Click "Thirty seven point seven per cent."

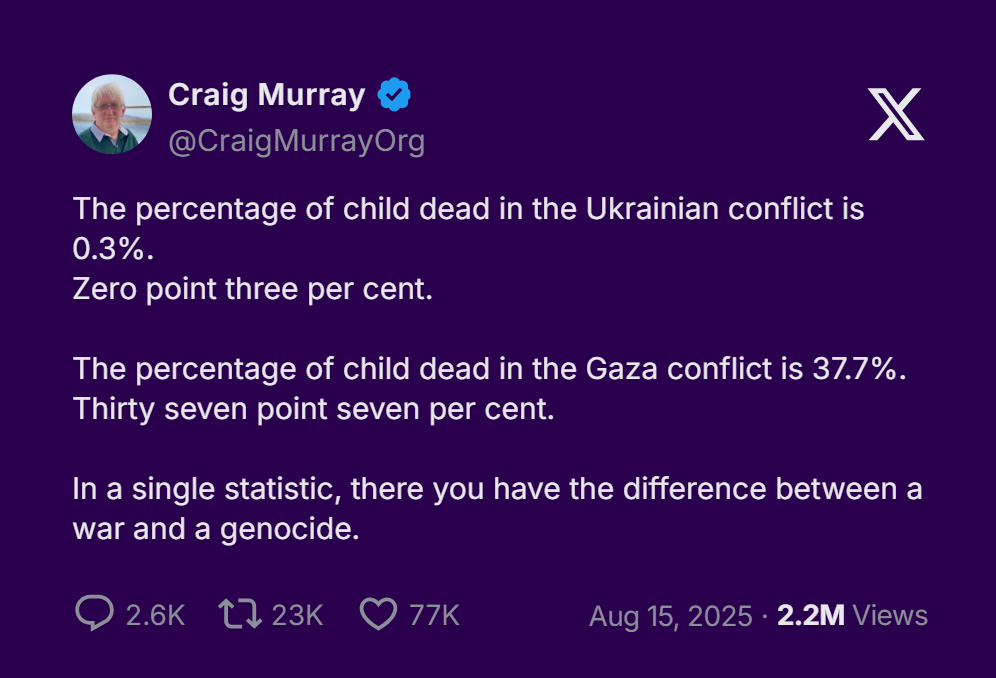coord(313,410)
